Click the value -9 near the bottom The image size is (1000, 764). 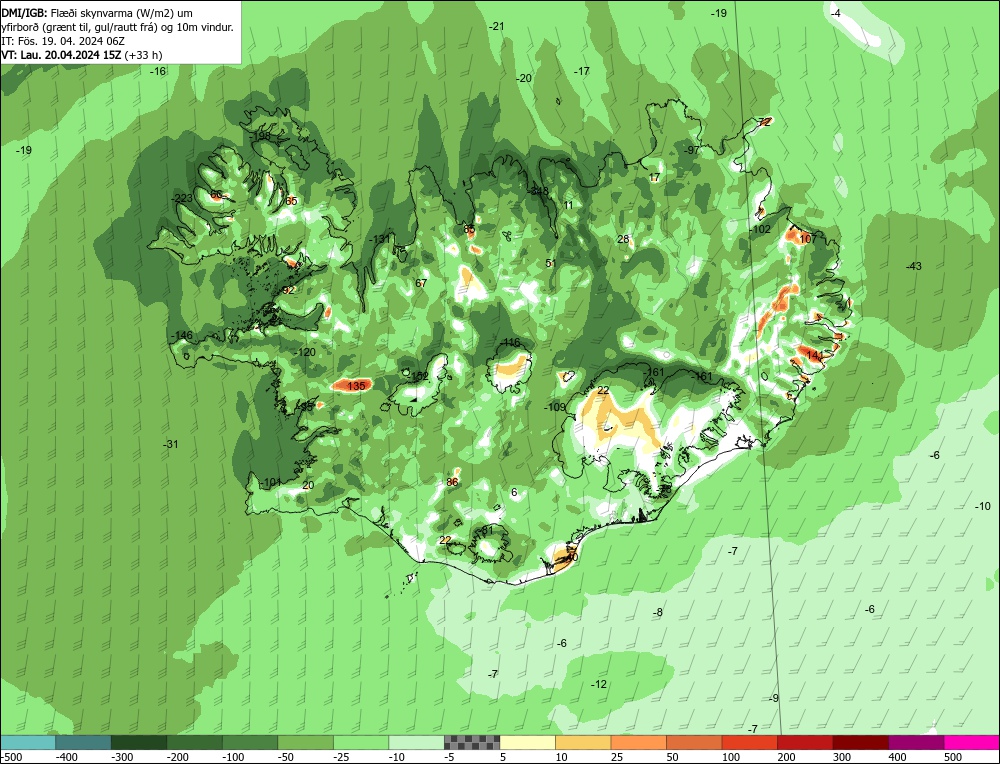(774, 698)
